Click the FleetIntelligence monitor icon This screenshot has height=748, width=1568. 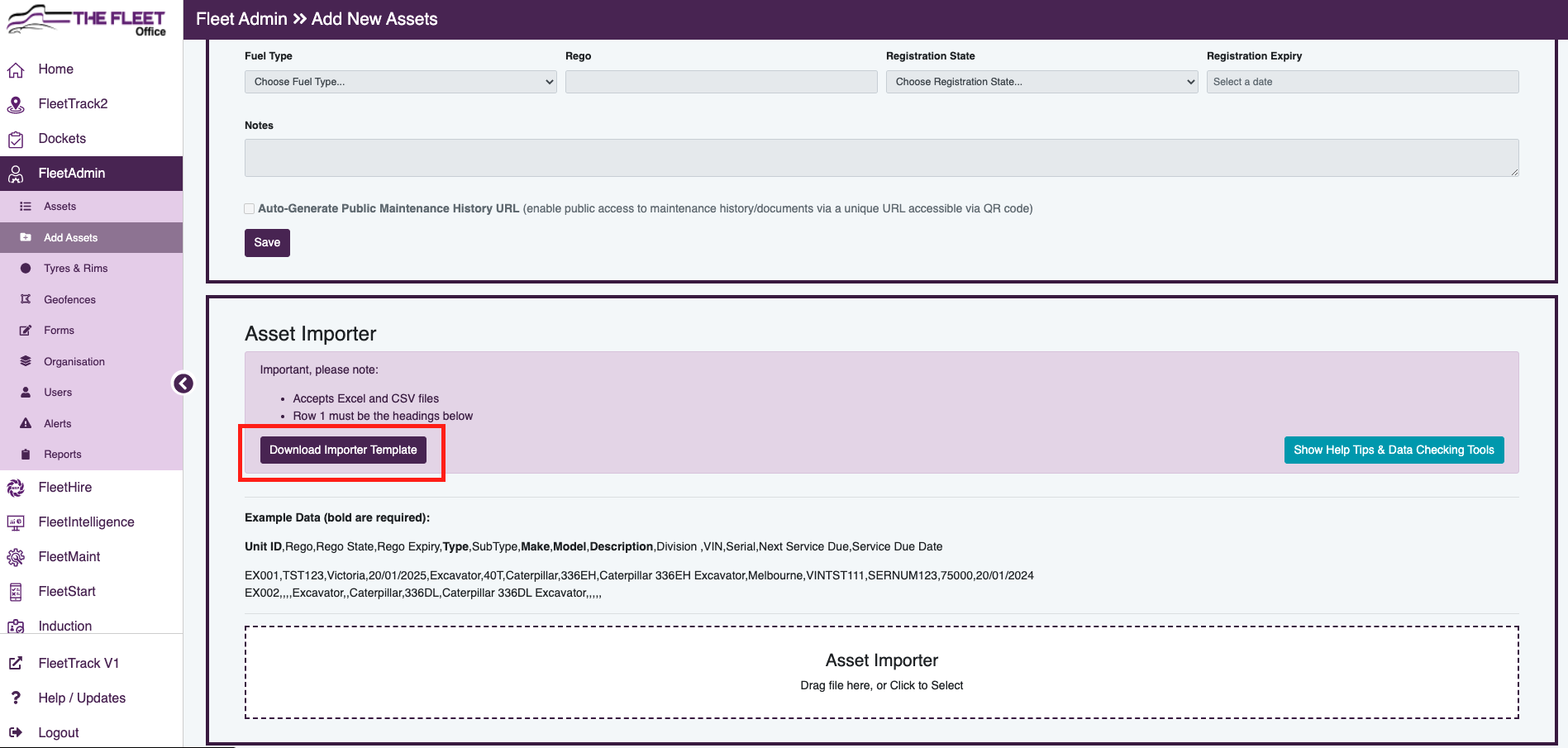pyautogui.click(x=16, y=523)
